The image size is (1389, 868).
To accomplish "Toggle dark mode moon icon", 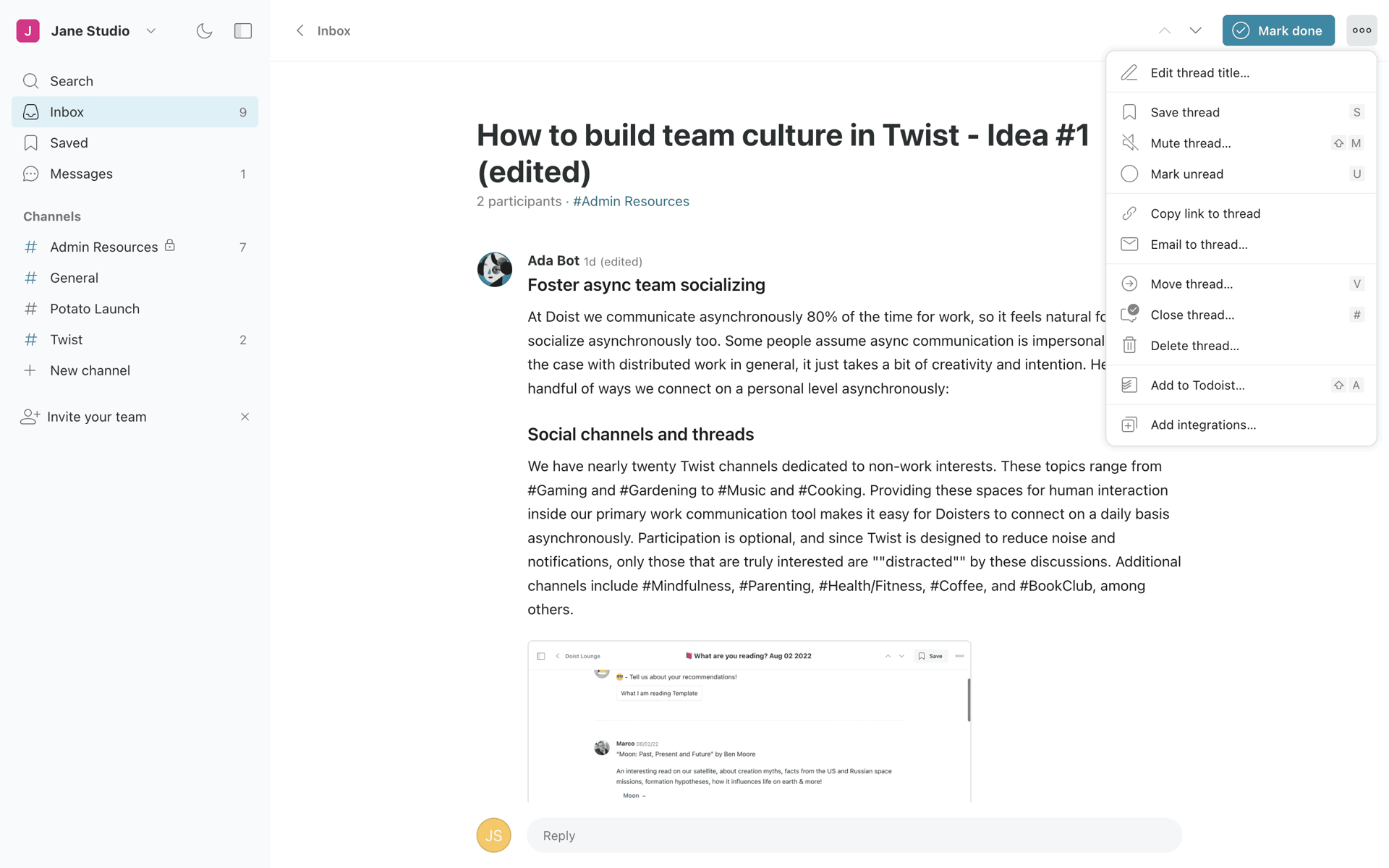I will click(x=204, y=30).
